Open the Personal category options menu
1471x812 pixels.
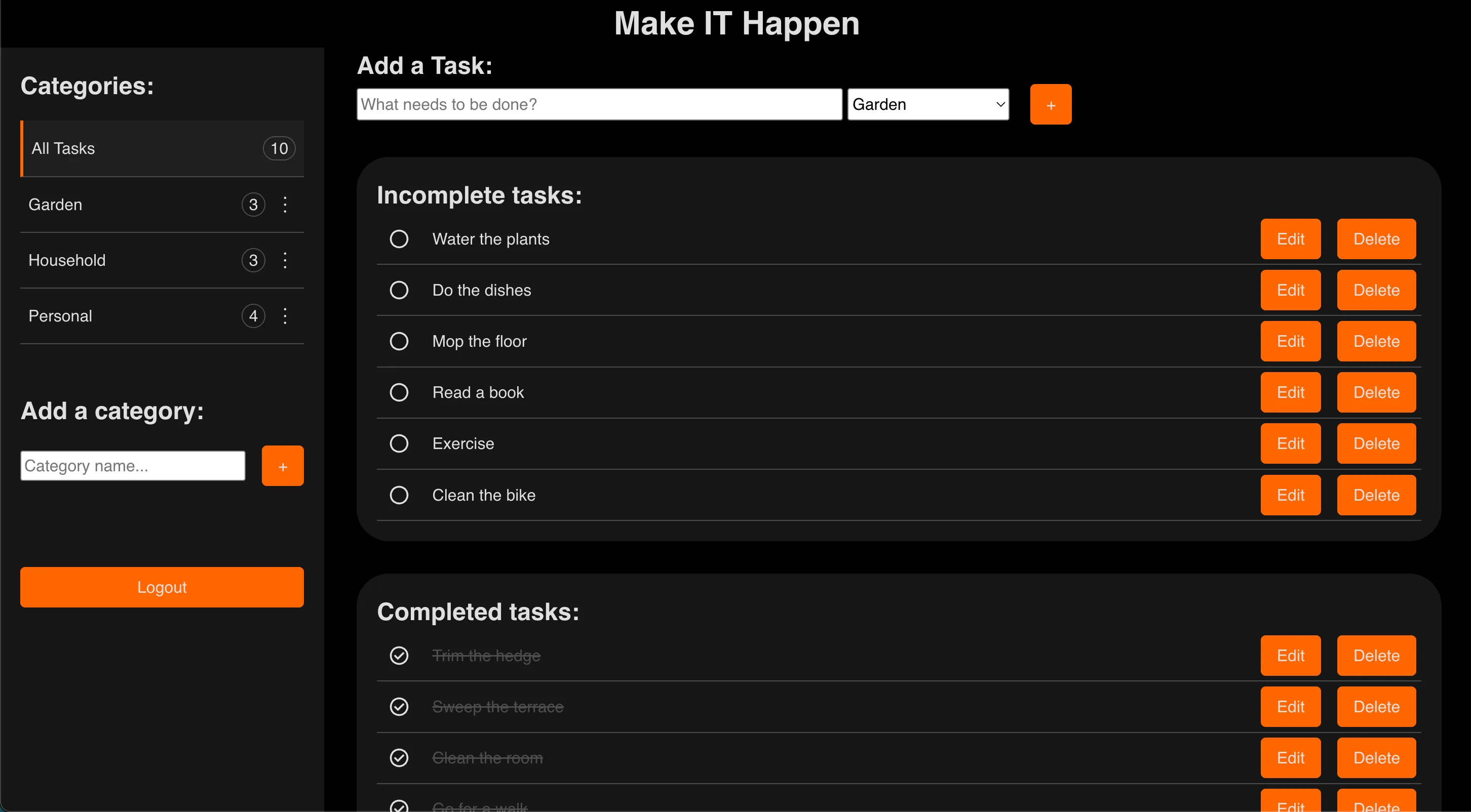pyautogui.click(x=285, y=315)
